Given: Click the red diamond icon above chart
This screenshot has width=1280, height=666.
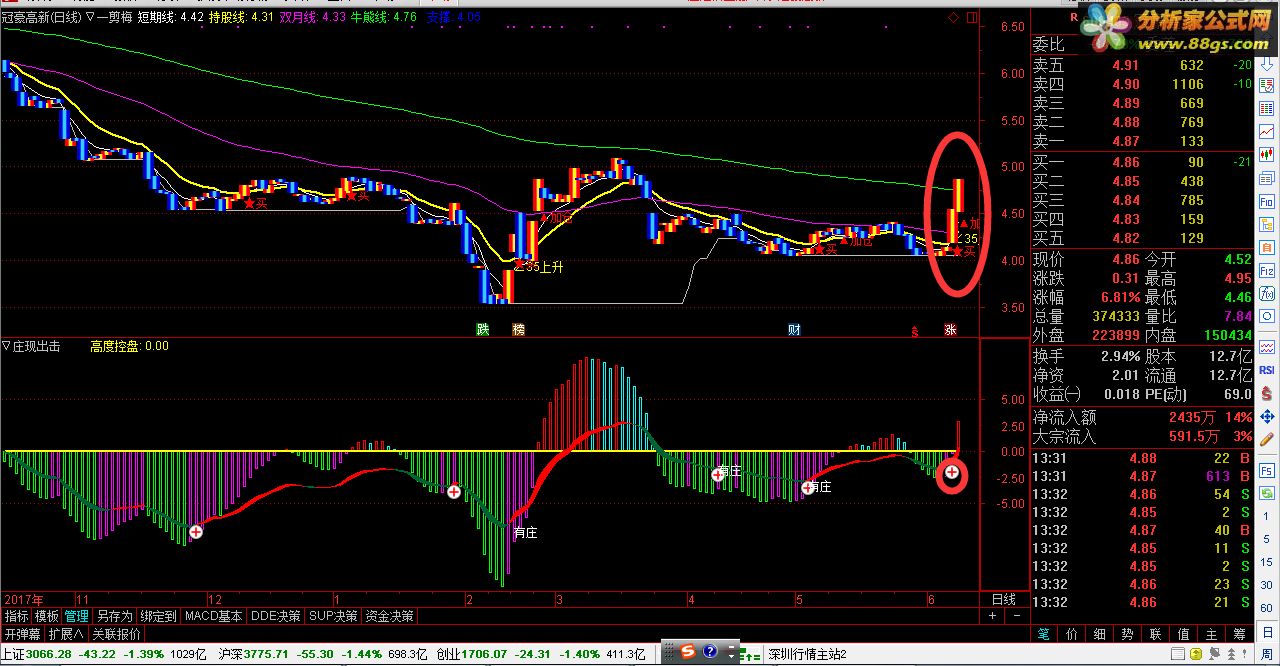Looking at the screenshot, I should click(x=953, y=17).
